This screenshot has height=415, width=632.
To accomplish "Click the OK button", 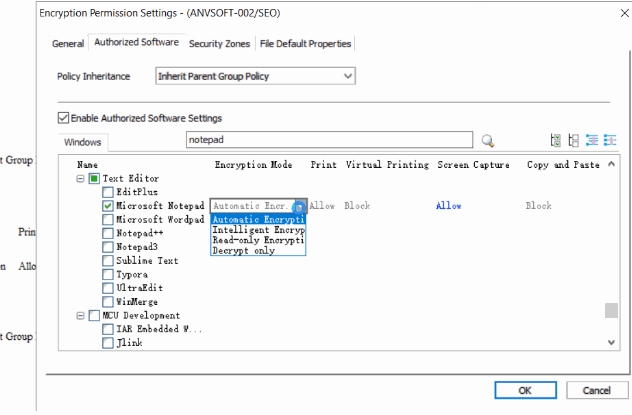I will coord(525,390).
